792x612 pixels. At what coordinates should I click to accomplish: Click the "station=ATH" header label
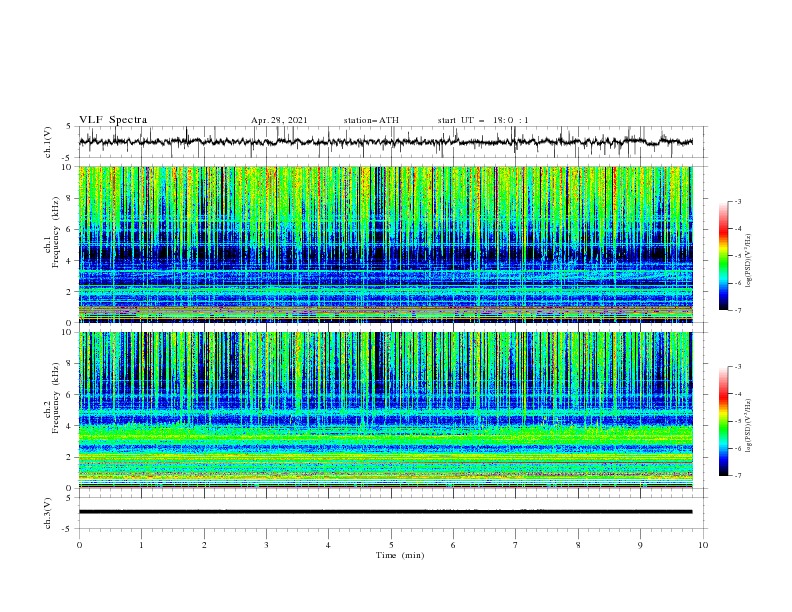click(x=371, y=120)
